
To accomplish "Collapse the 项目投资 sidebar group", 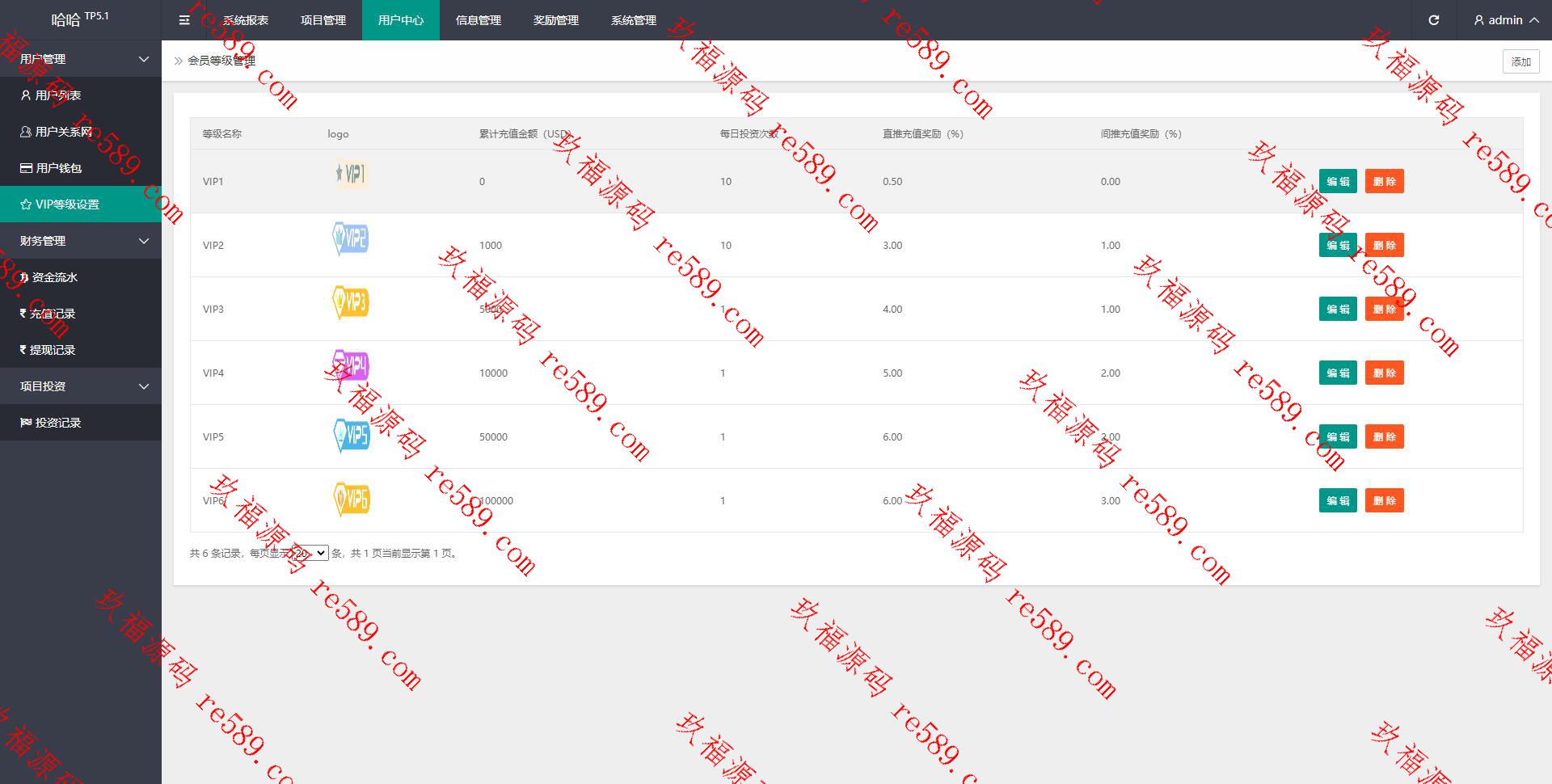I will [81, 386].
